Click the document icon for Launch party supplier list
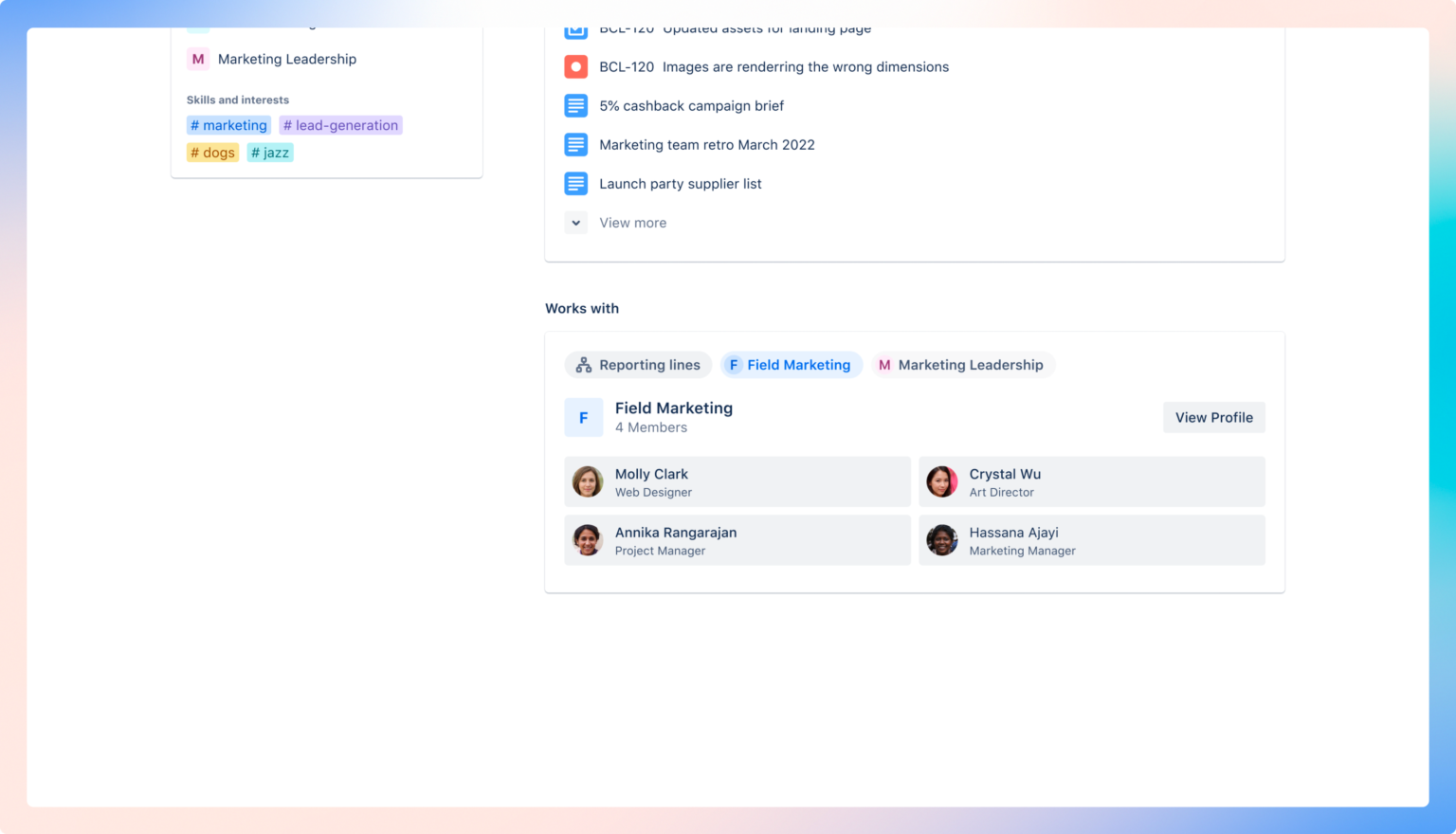The image size is (1456, 834). [x=576, y=183]
